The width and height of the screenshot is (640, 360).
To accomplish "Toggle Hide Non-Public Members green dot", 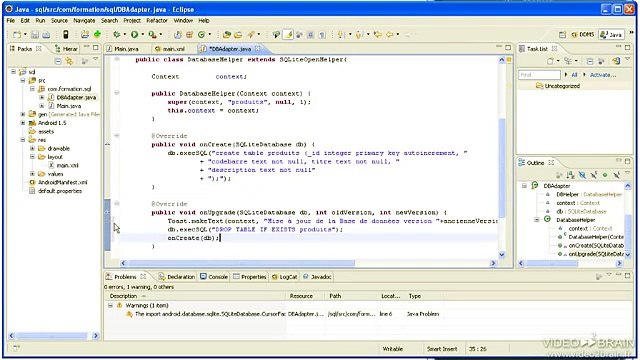I will pyautogui.click(x=605, y=175).
